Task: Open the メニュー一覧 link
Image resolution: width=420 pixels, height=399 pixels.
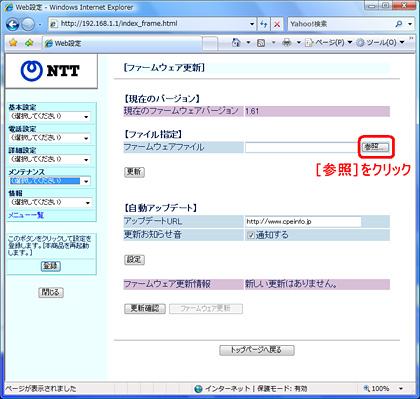Action: (26, 215)
